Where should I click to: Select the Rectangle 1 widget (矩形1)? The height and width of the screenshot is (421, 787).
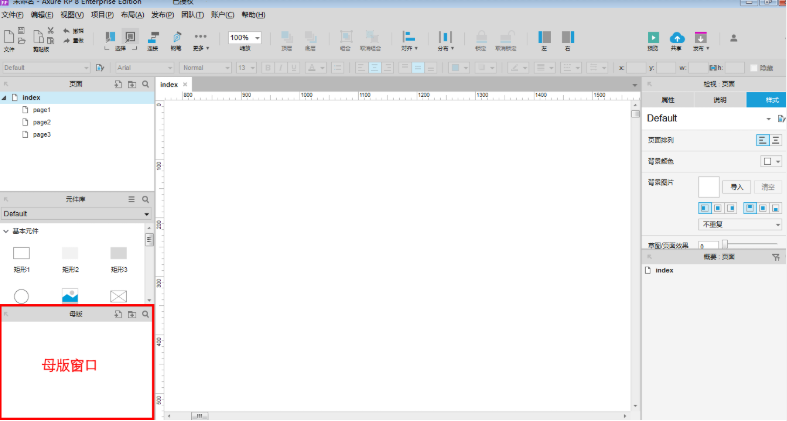pyautogui.click(x=22, y=259)
